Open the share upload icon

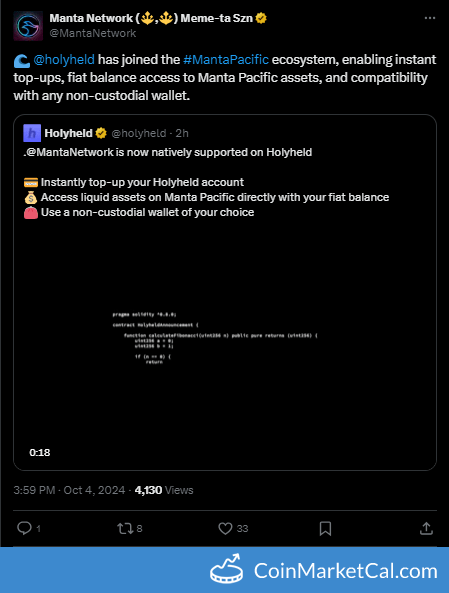tap(426, 528)
